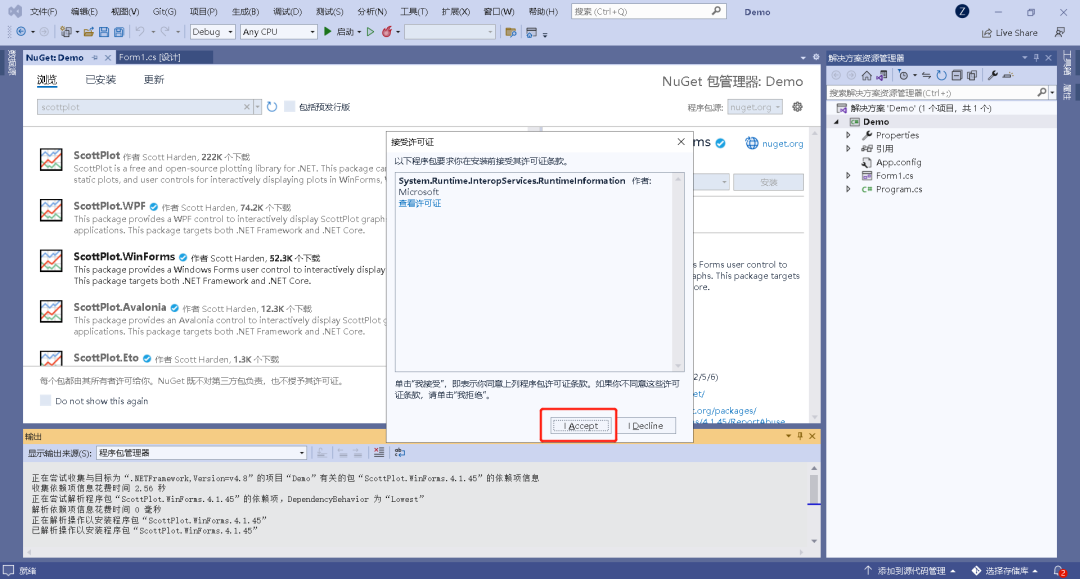Screen dimensions: 1080x579
Task: Click the green Start debugging play icon
Action: (x=328, y=32)
